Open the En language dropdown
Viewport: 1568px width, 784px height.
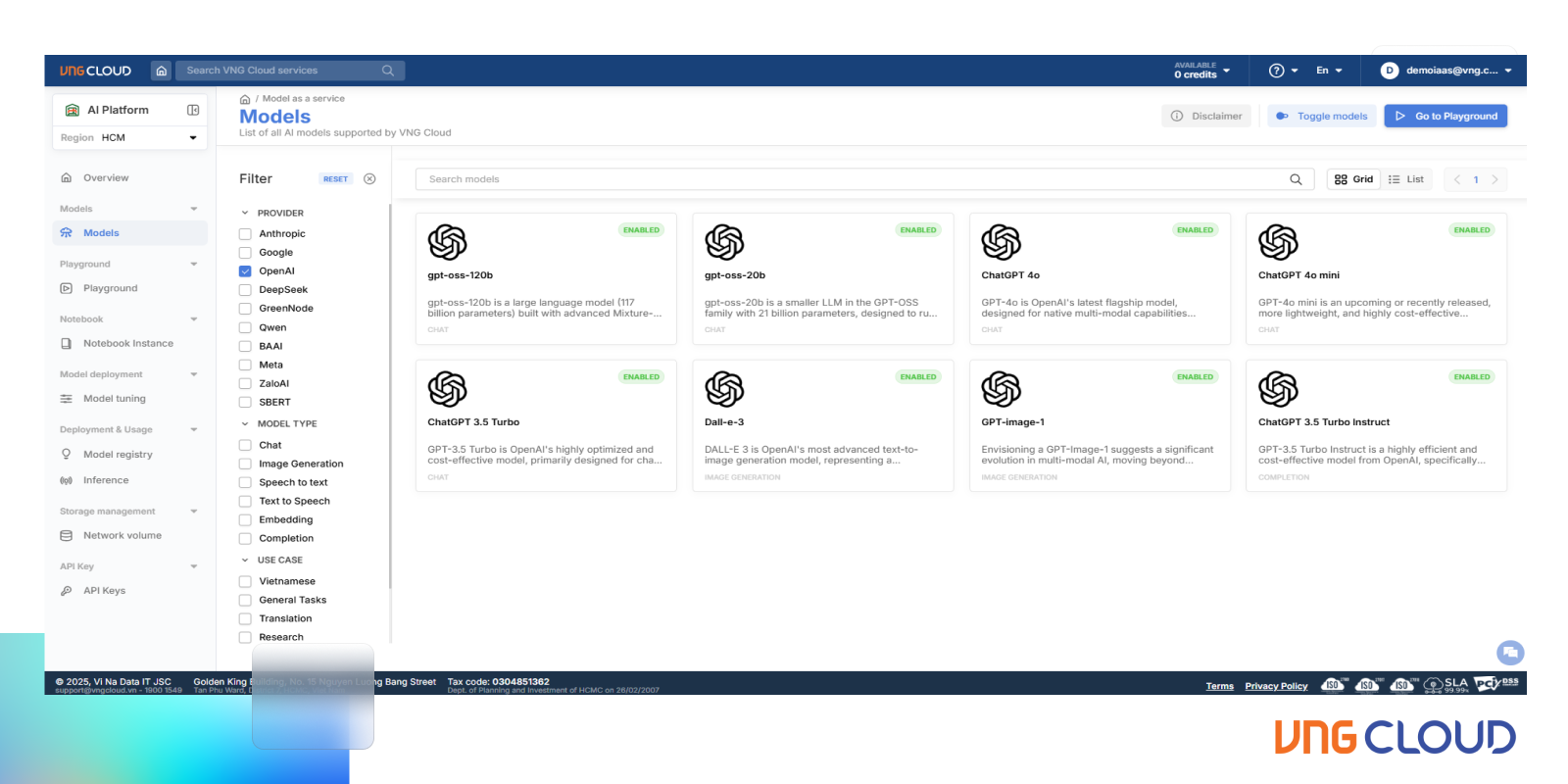(1329, 71)
